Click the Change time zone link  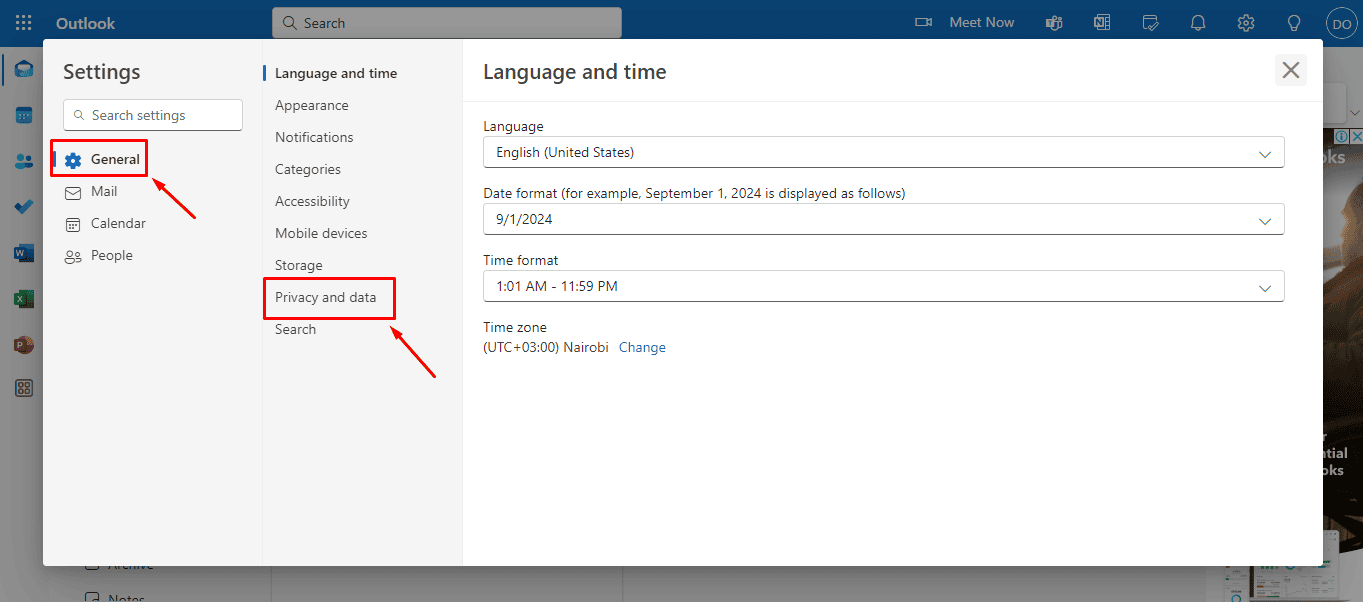point(642,347)
